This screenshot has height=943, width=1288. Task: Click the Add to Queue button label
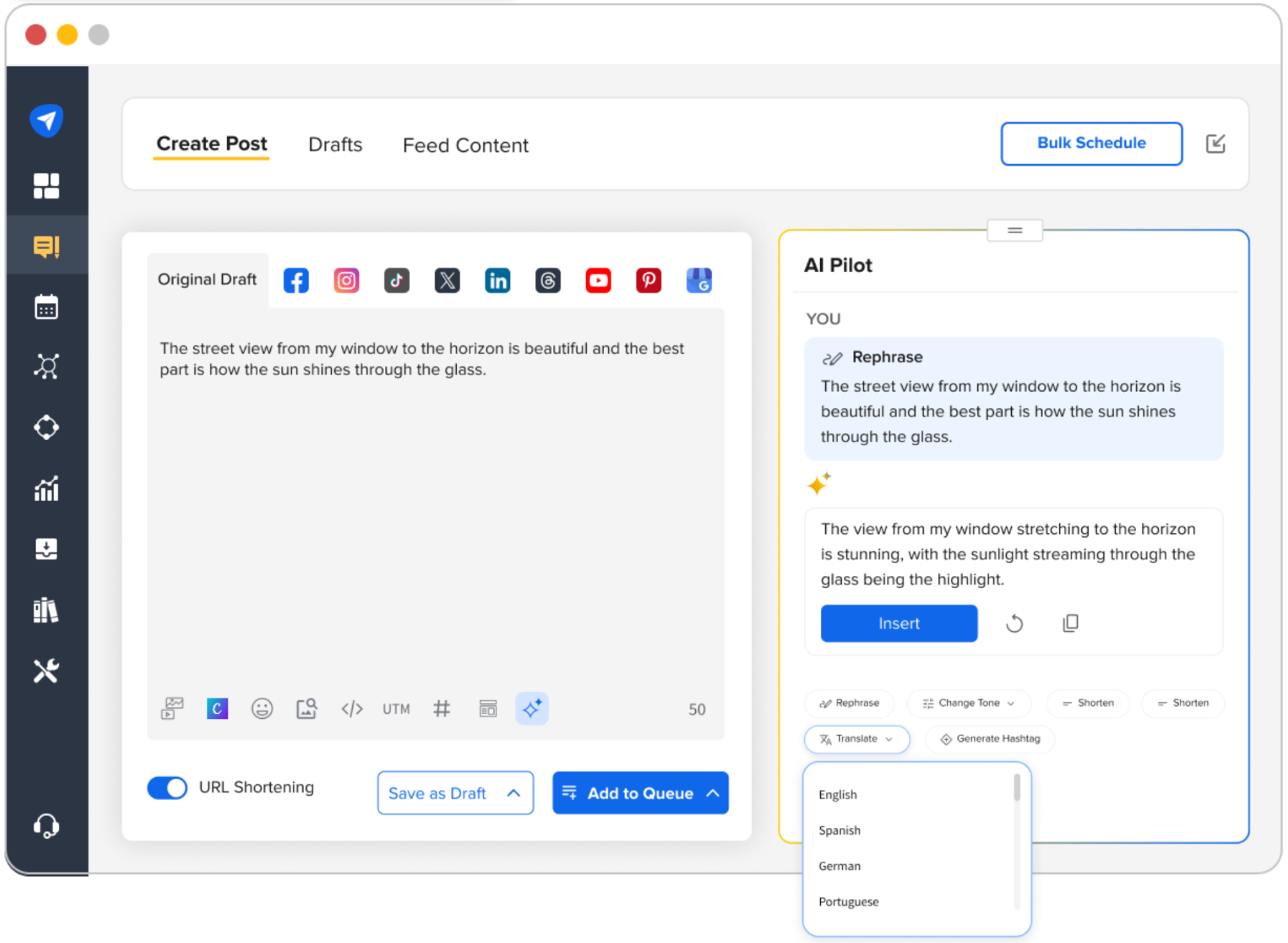(640, 793)
